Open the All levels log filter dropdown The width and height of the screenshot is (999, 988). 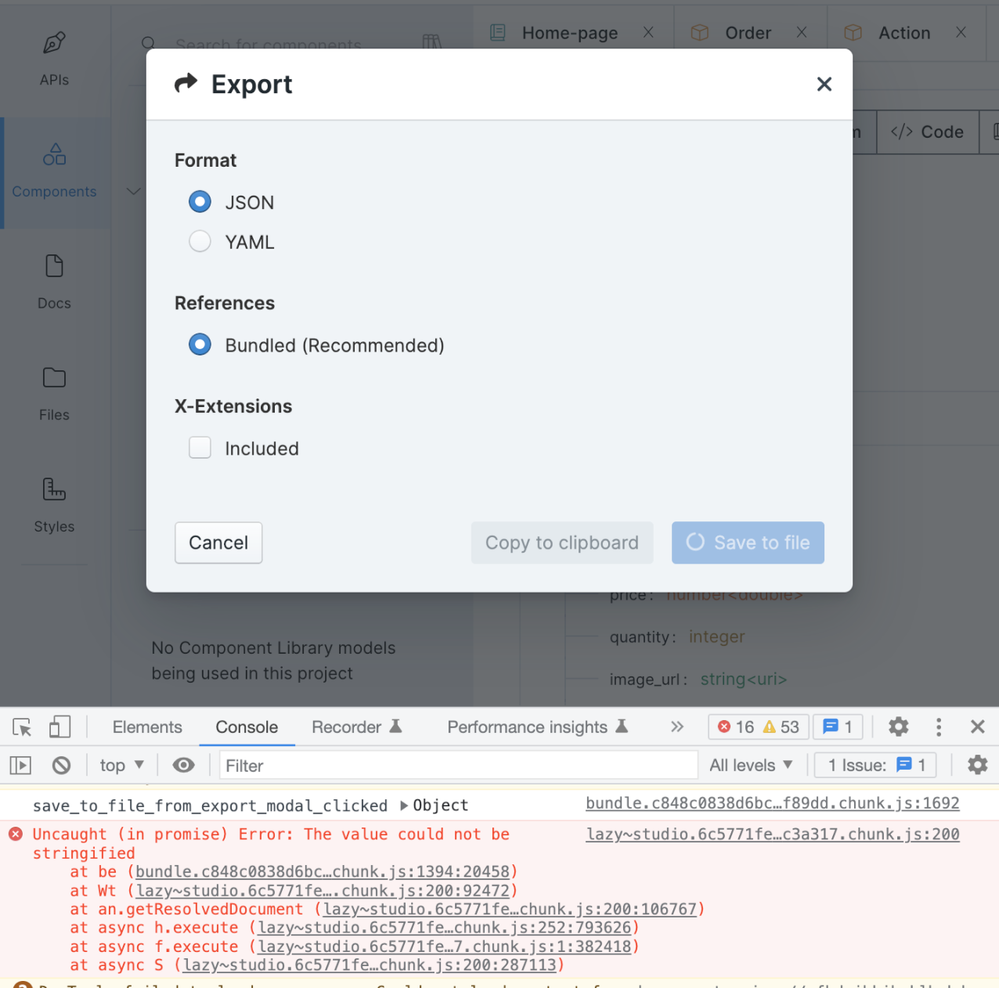[751, 766]
